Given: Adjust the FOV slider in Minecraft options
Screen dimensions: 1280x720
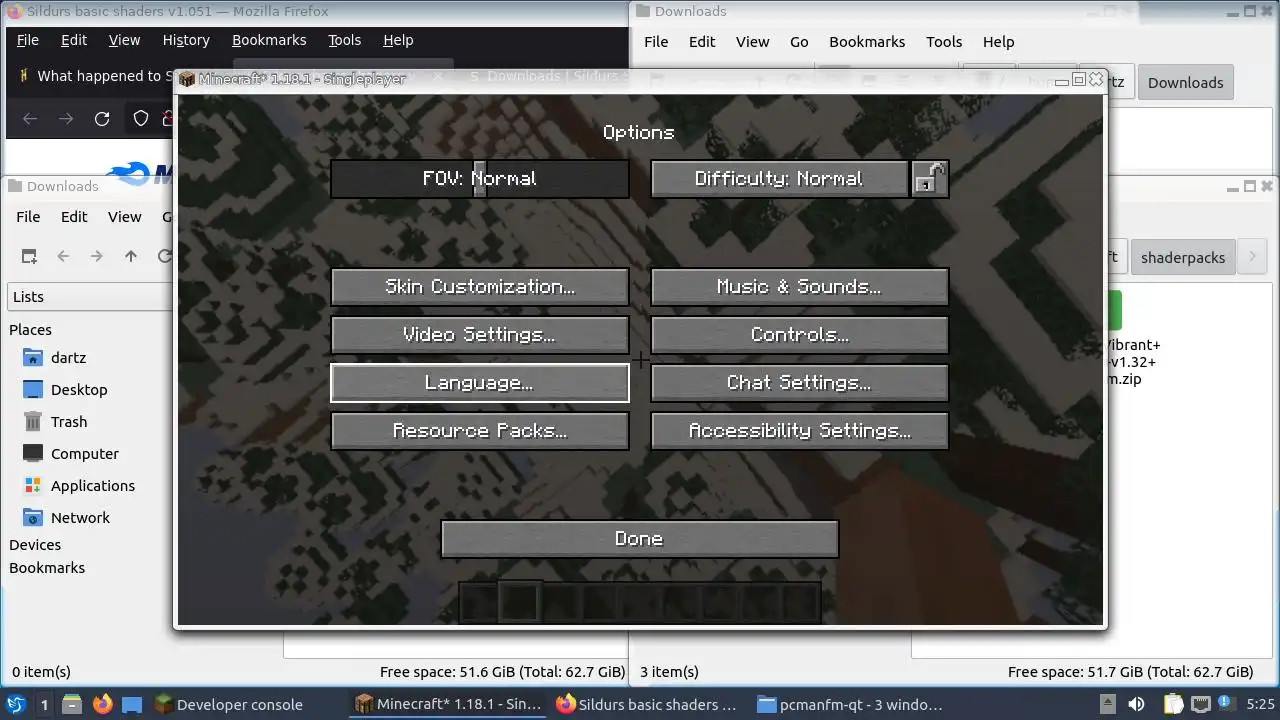Looking at the screenshot, I should pos(480,179).
